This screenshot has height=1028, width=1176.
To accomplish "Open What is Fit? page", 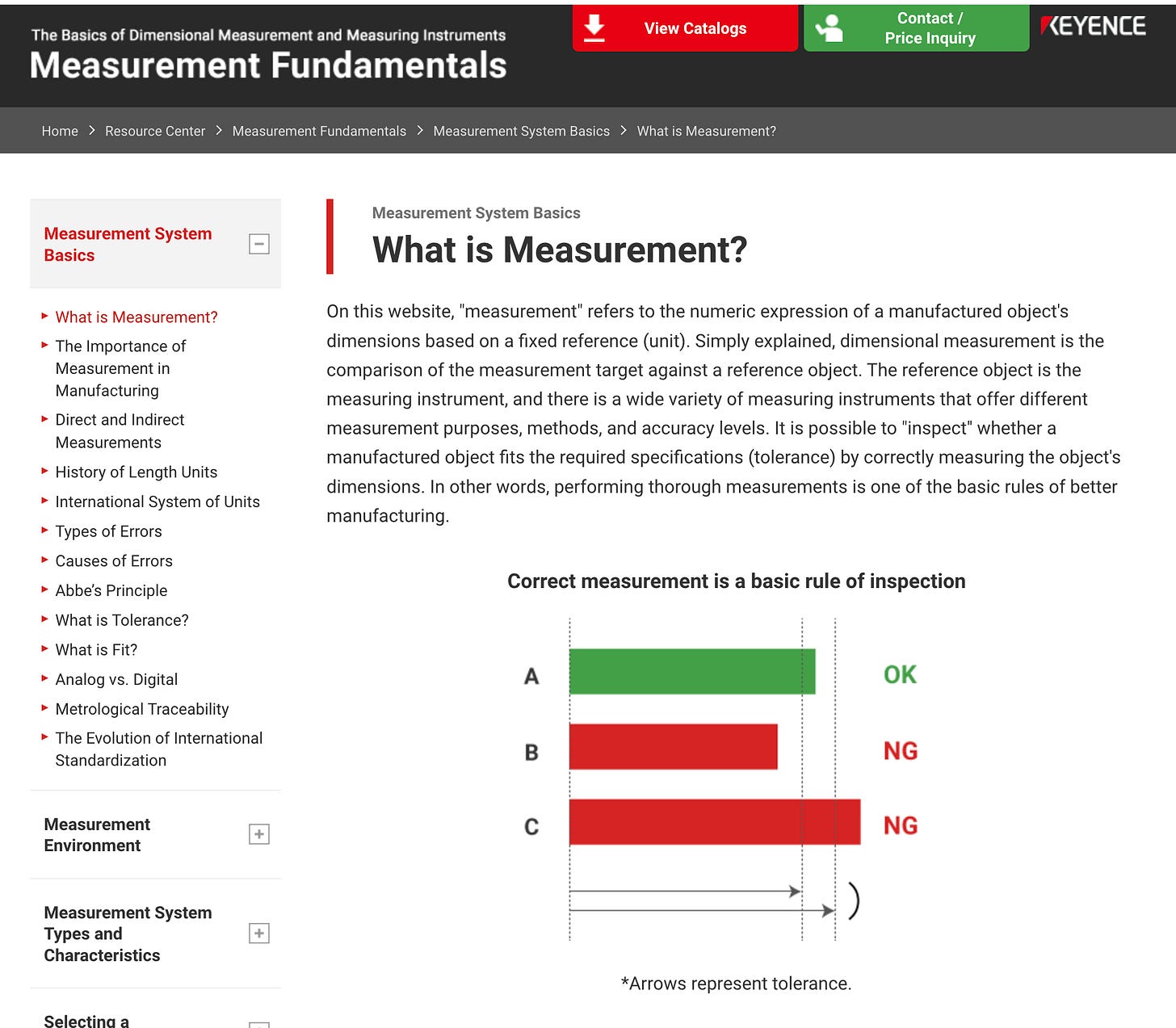I will tap(96, 649).
